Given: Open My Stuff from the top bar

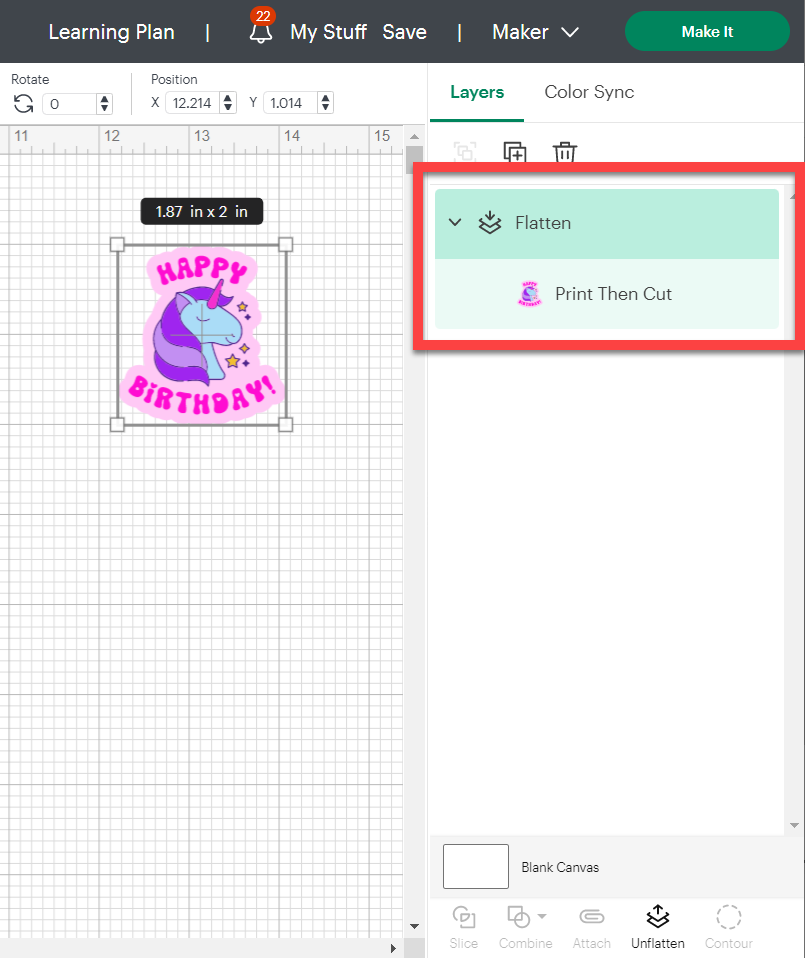Looking at the screenshot, I should pos(328,31).
